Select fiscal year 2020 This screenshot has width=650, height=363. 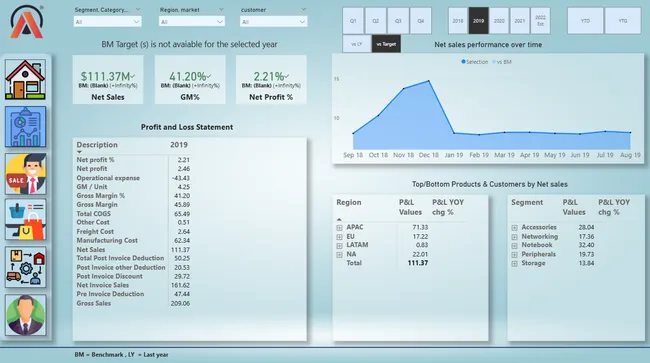click(499, 21)
